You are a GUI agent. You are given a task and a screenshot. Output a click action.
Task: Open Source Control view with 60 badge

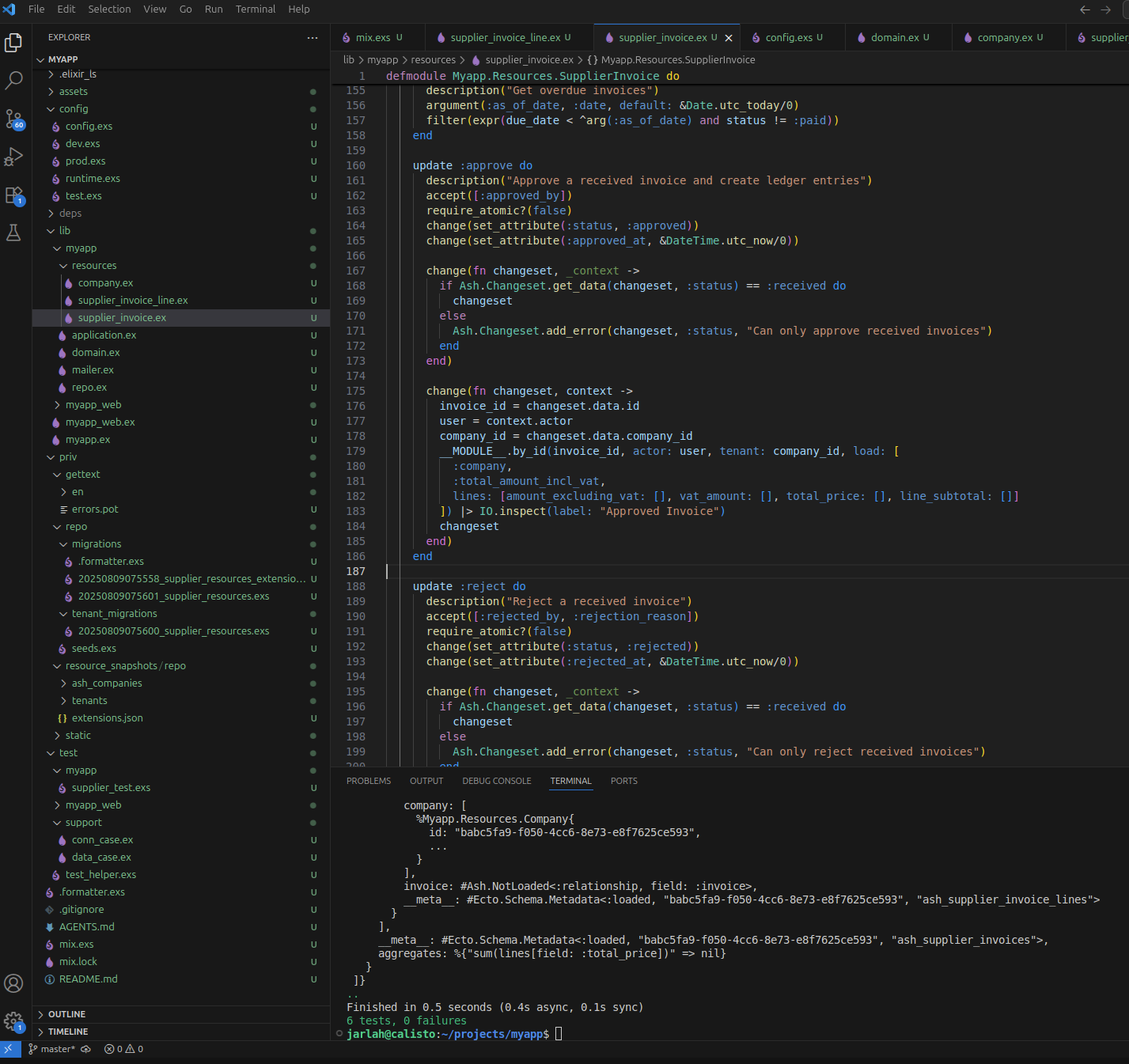14,119
